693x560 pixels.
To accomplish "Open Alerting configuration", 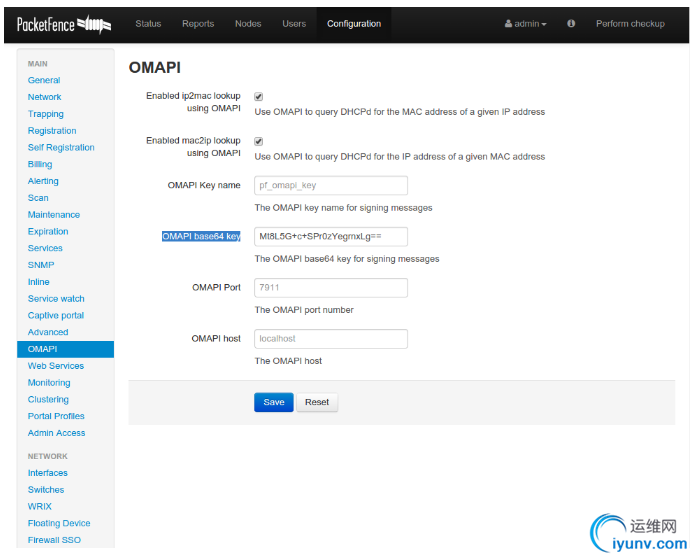I will (43, 181).
